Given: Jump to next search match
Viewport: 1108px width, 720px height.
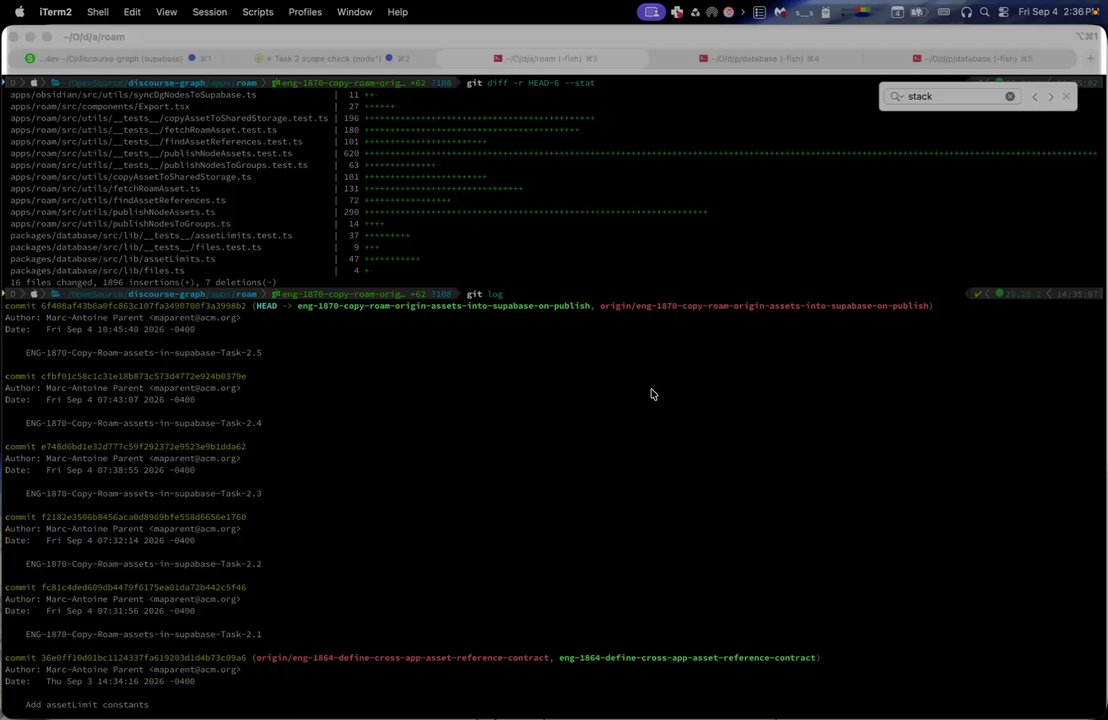Looking at the screenshot, I should tap(1051, 97).
